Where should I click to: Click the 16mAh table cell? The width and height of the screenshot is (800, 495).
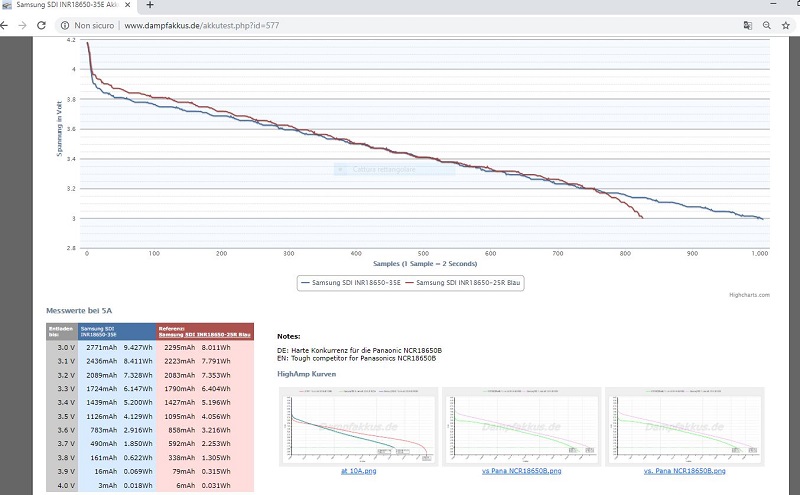point(106,472)
